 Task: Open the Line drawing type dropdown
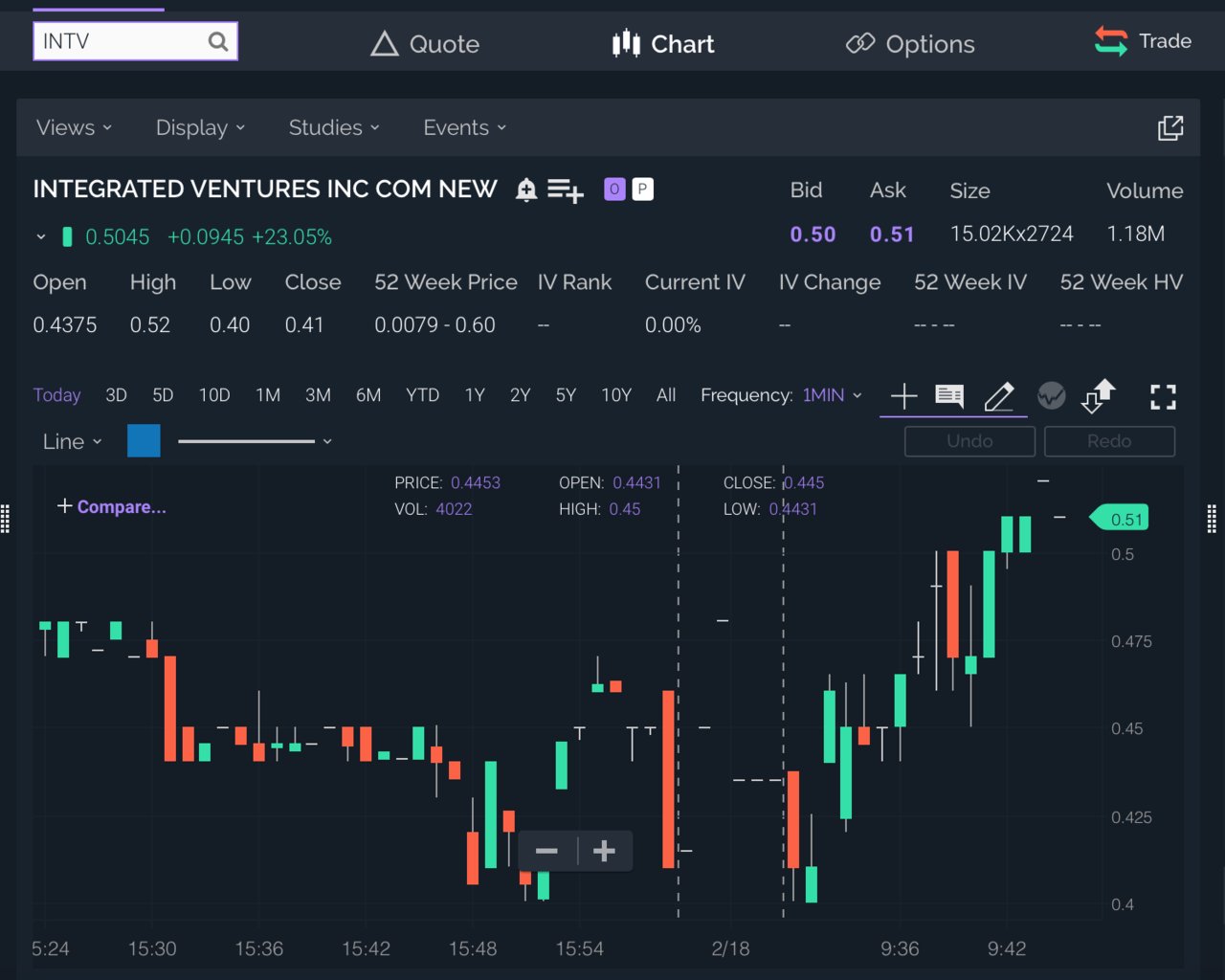coord(73,441)
